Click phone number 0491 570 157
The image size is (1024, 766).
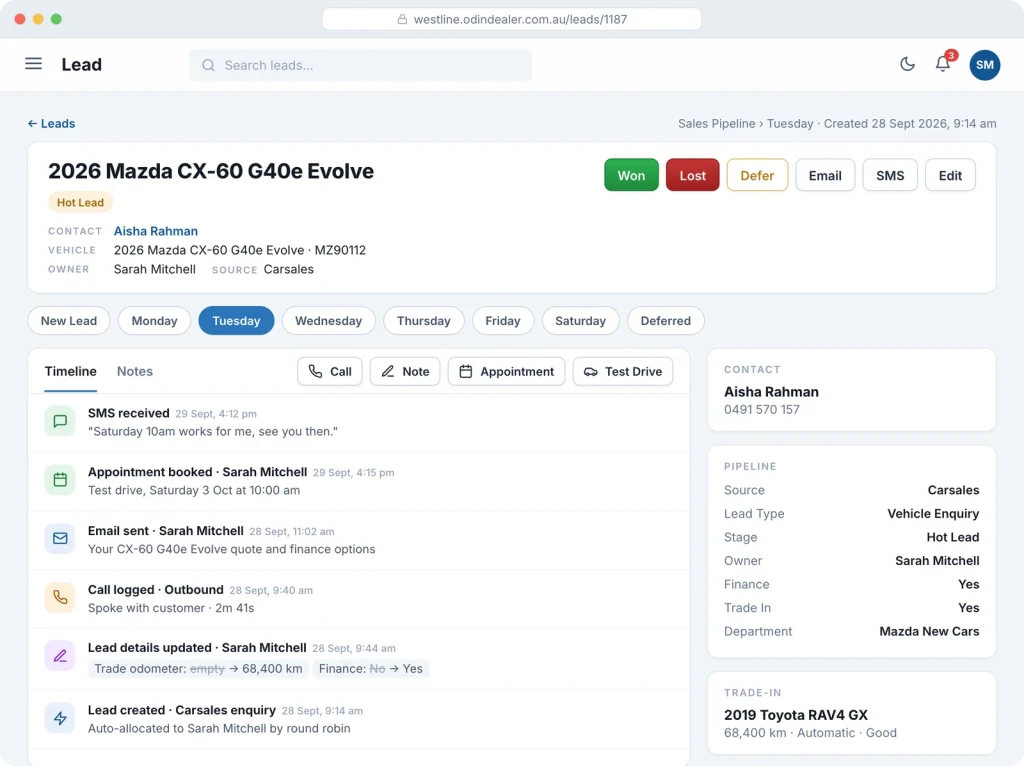coord(761,409)
